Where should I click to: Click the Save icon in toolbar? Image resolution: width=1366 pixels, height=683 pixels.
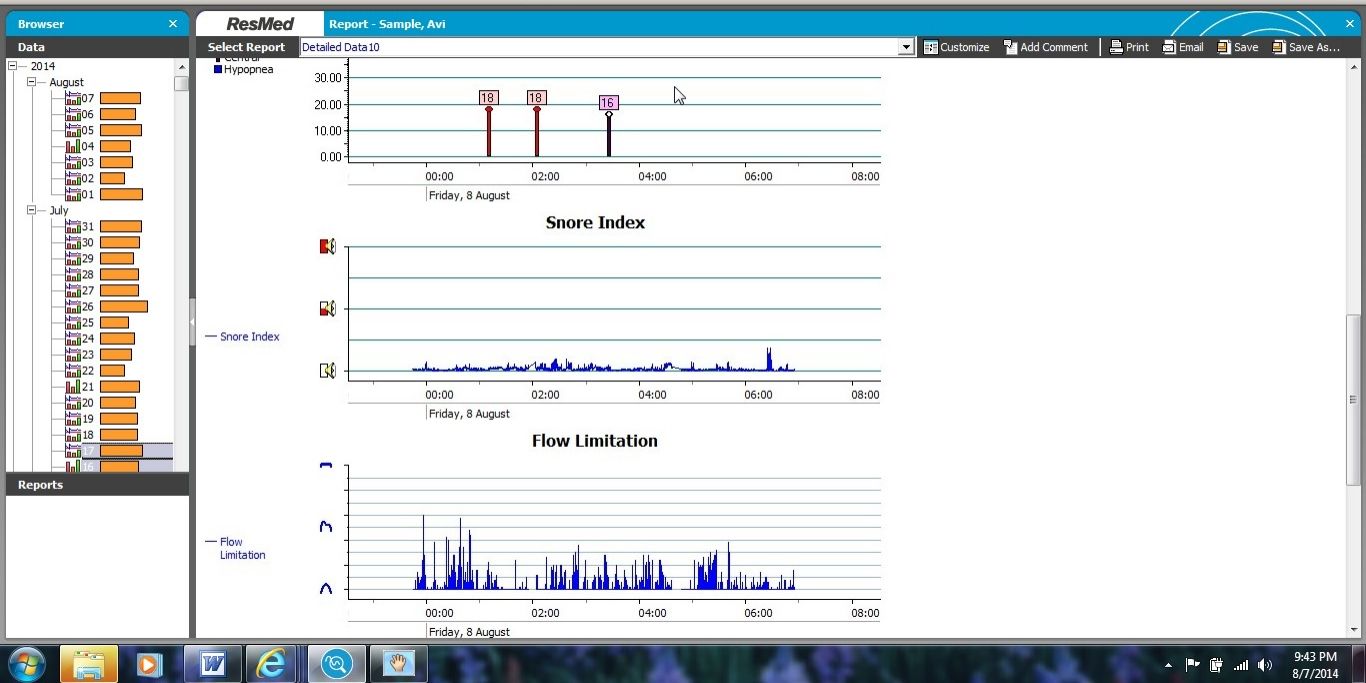tap(1237, 47)
